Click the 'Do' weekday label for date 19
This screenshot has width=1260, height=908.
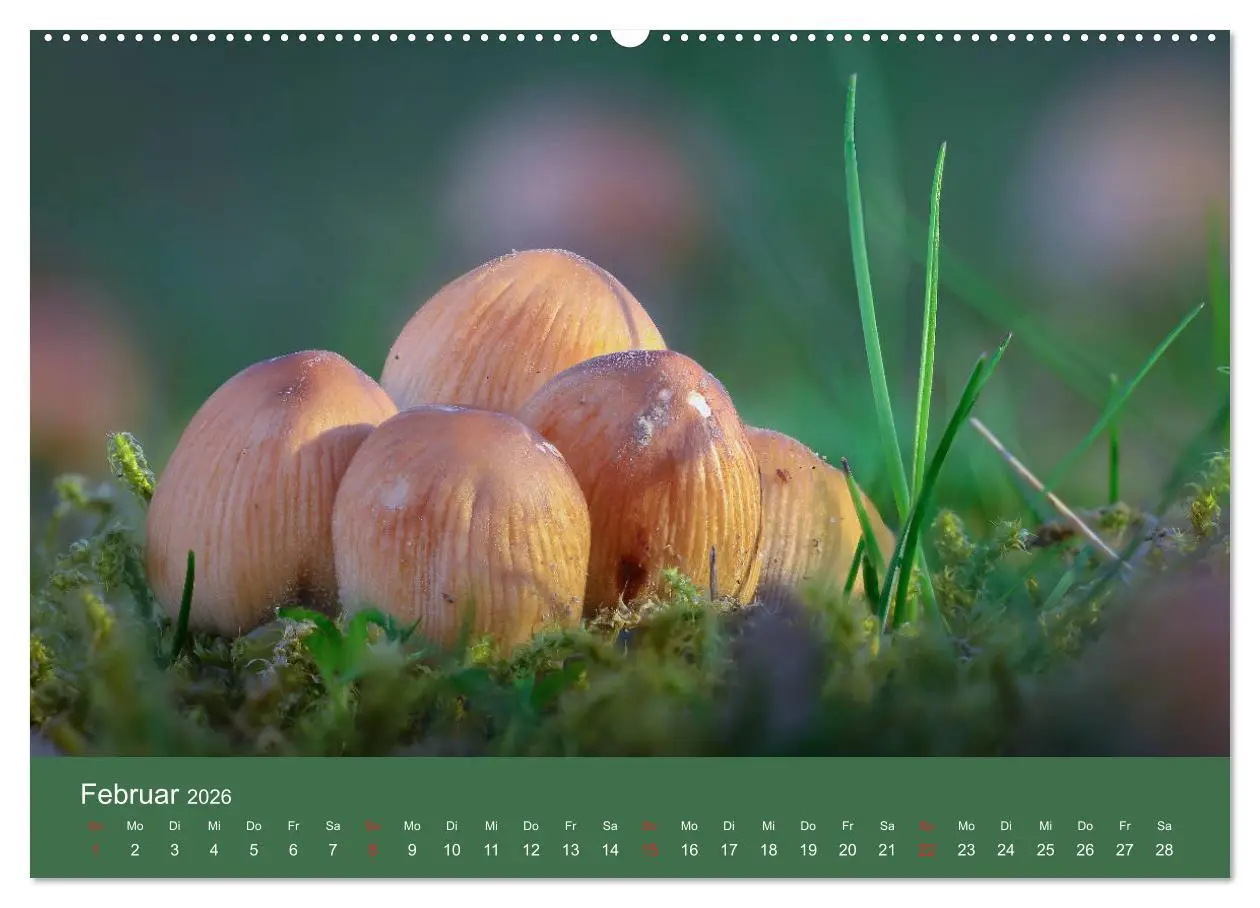[808, 826]
